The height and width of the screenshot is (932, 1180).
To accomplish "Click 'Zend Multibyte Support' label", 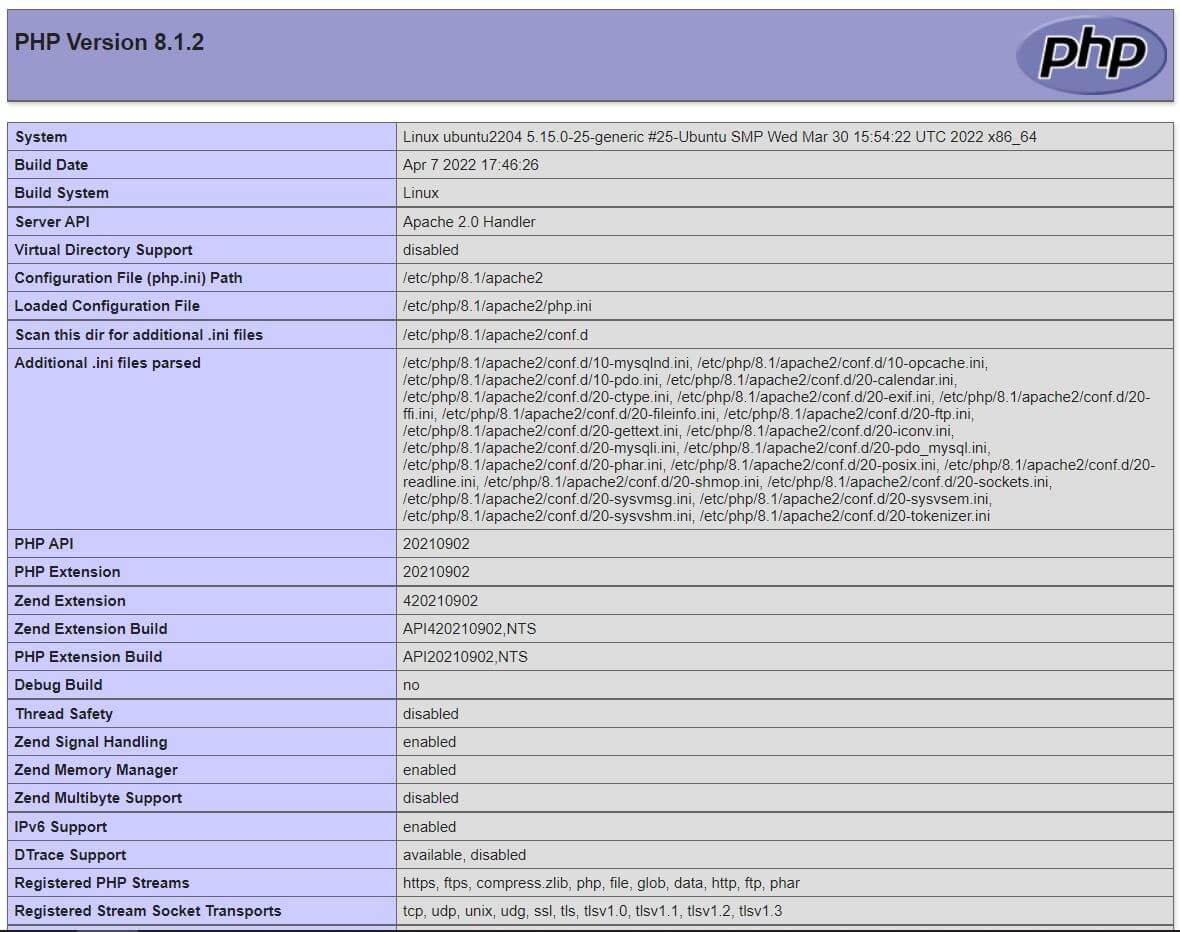I will click(98, 798).
